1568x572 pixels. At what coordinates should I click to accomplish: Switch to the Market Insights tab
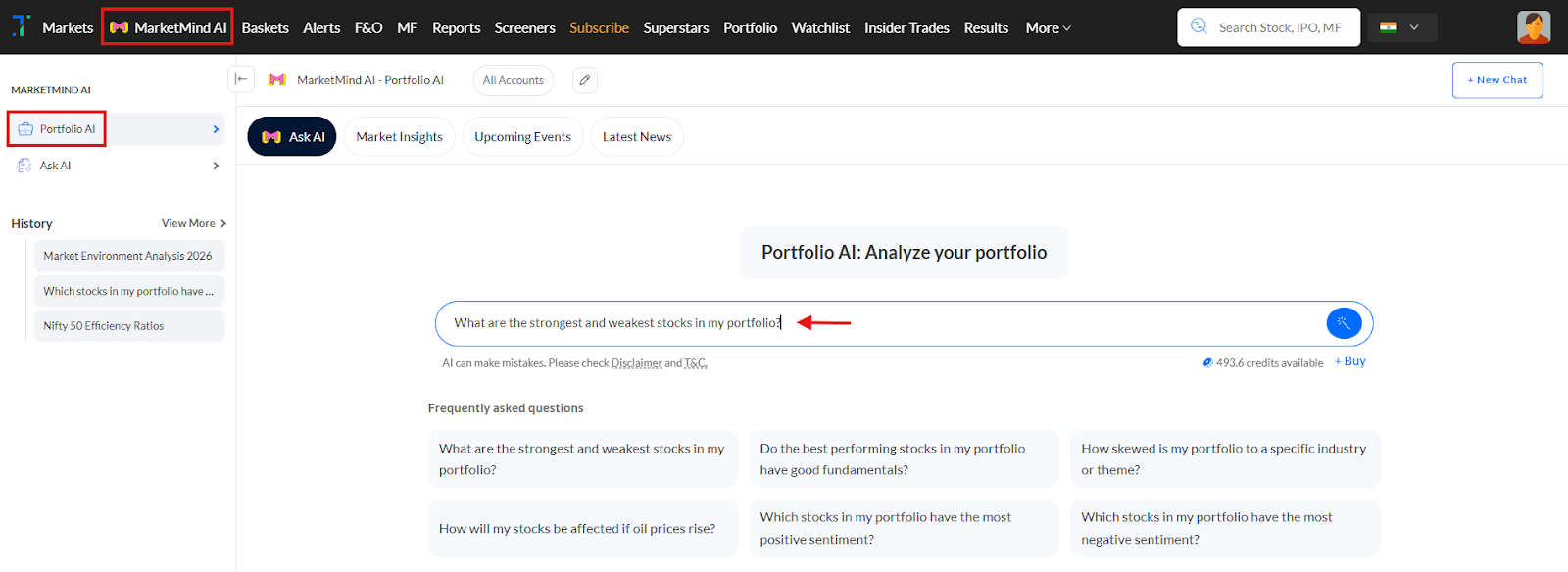[399, 137]
